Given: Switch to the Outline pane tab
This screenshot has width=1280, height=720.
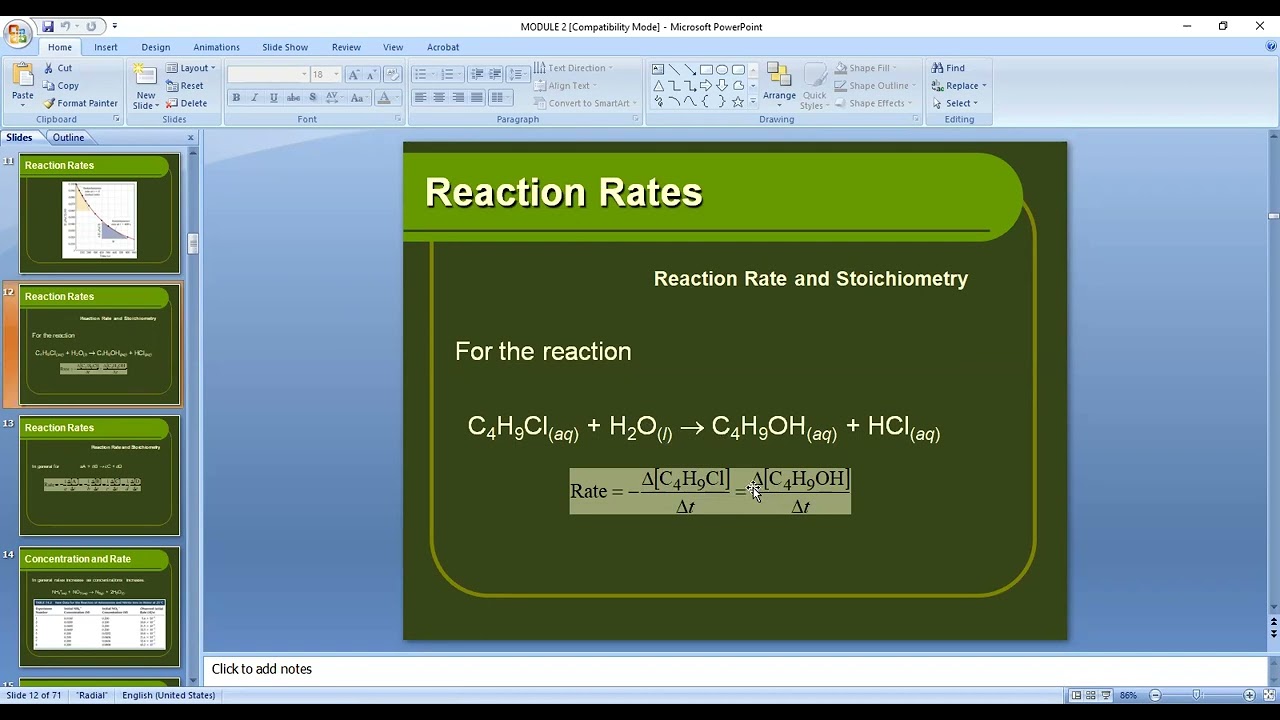Looking at the screenshot, I should point(69,138).
